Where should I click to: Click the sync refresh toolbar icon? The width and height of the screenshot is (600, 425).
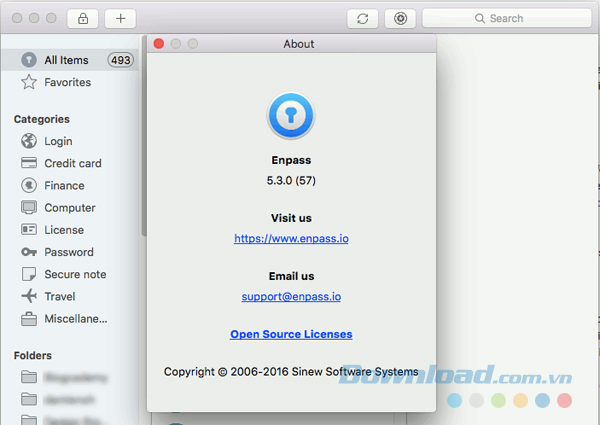362,18
